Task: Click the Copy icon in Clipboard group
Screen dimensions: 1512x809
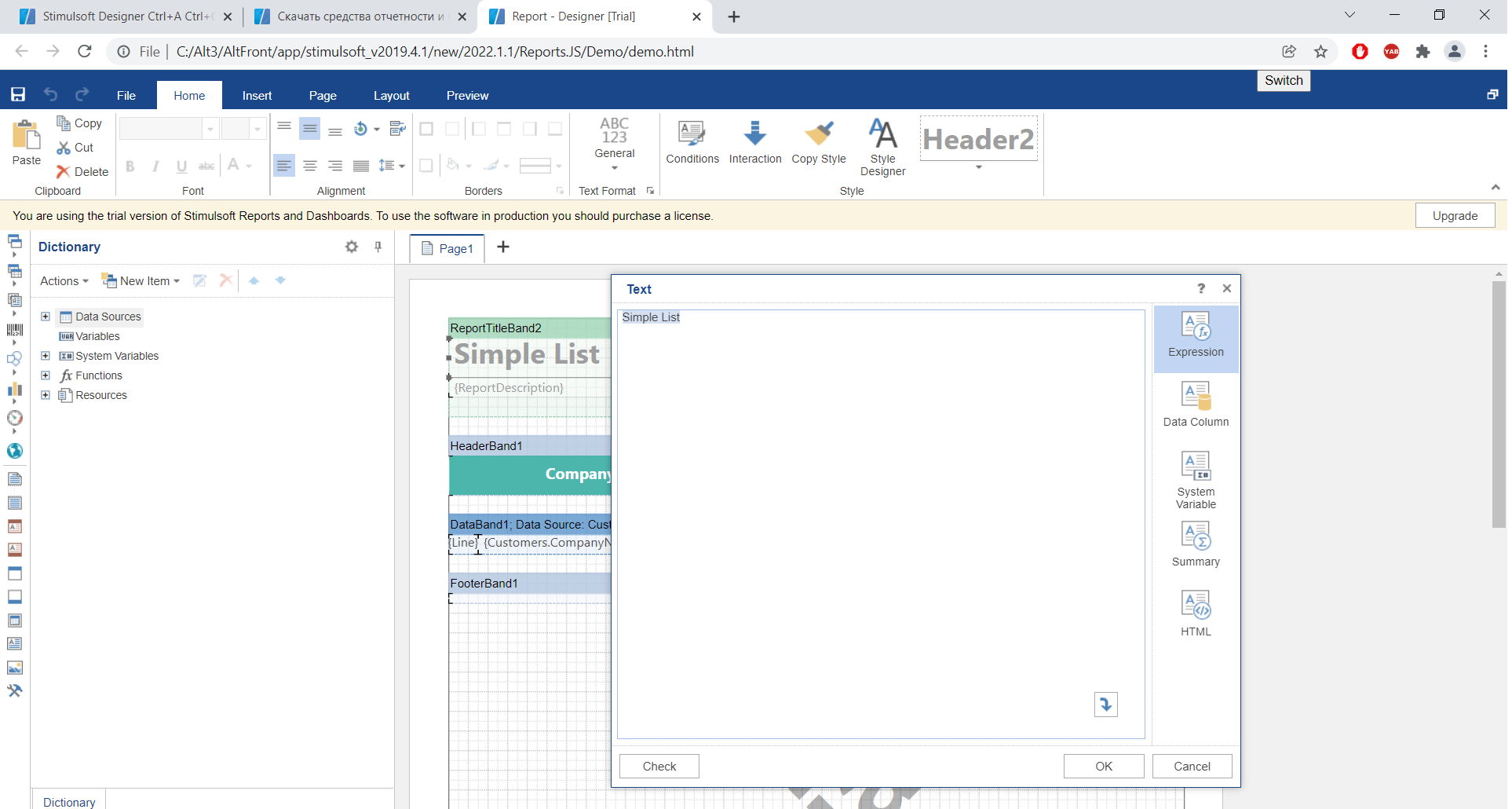Action: [64, 123]
